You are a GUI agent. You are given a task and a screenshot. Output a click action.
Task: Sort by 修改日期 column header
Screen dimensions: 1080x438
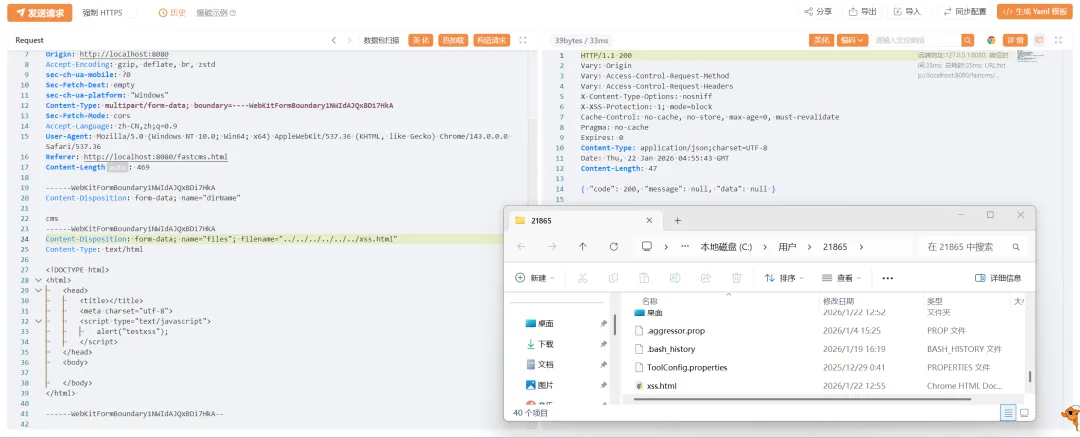point(838,301)
